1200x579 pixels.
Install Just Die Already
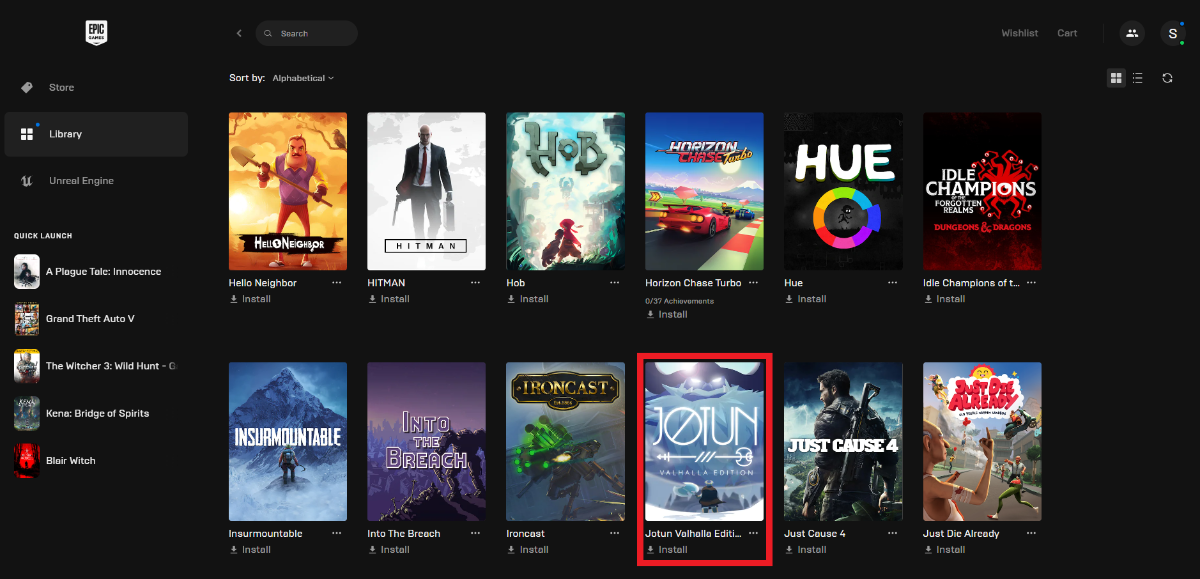(x=944, y=549)
